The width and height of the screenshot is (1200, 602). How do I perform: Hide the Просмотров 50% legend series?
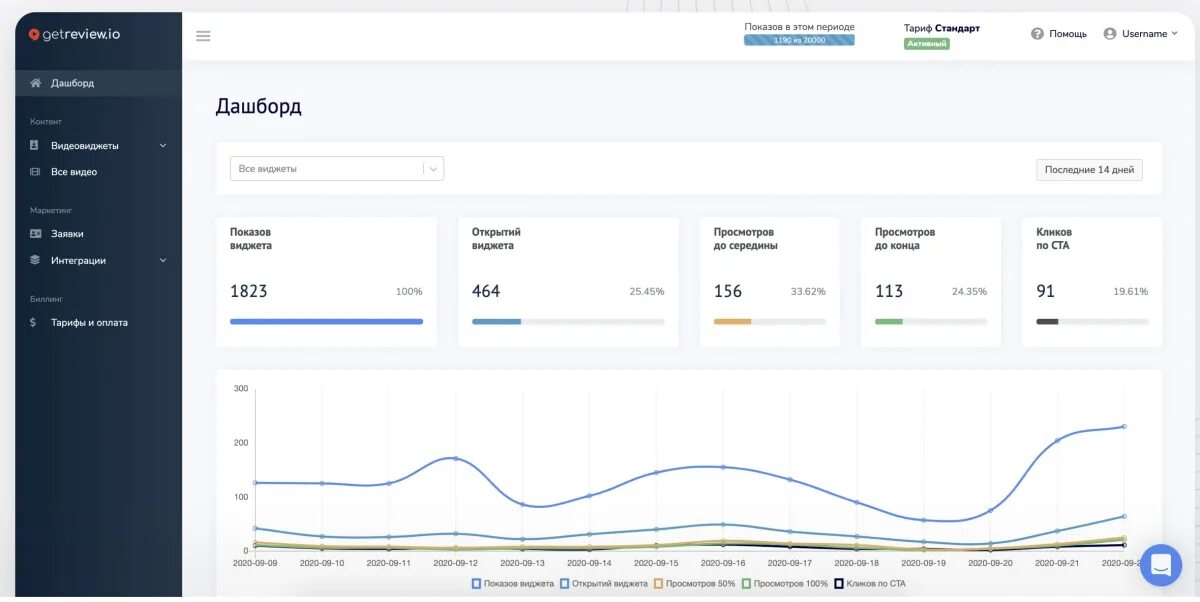(x=696, y=583)
